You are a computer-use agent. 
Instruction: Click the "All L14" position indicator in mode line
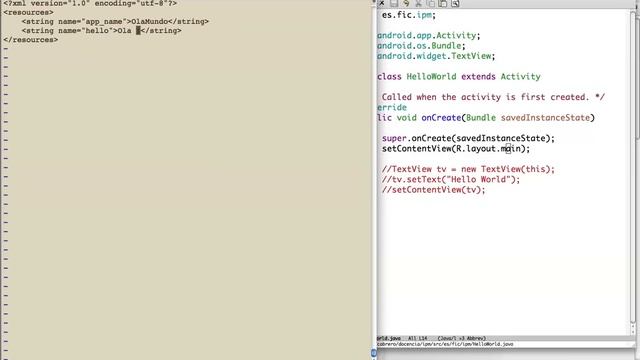[x=418, y=338]
